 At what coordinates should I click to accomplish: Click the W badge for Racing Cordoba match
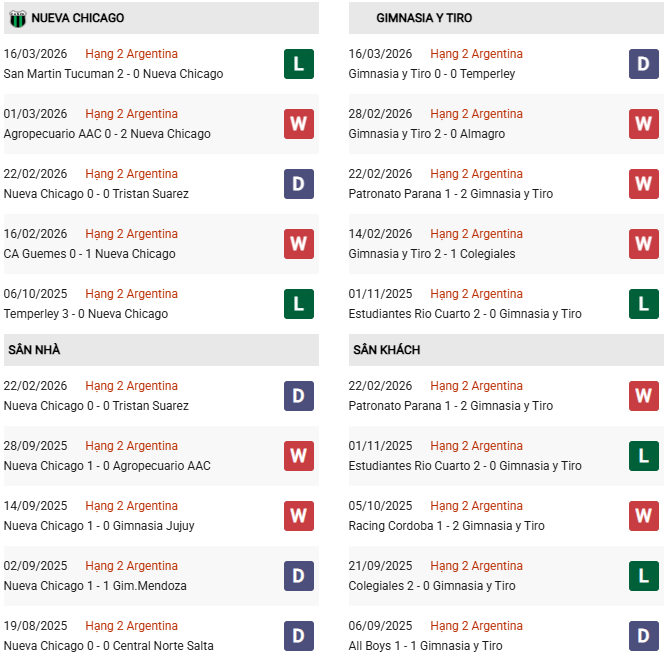click(x=643, y=516)
